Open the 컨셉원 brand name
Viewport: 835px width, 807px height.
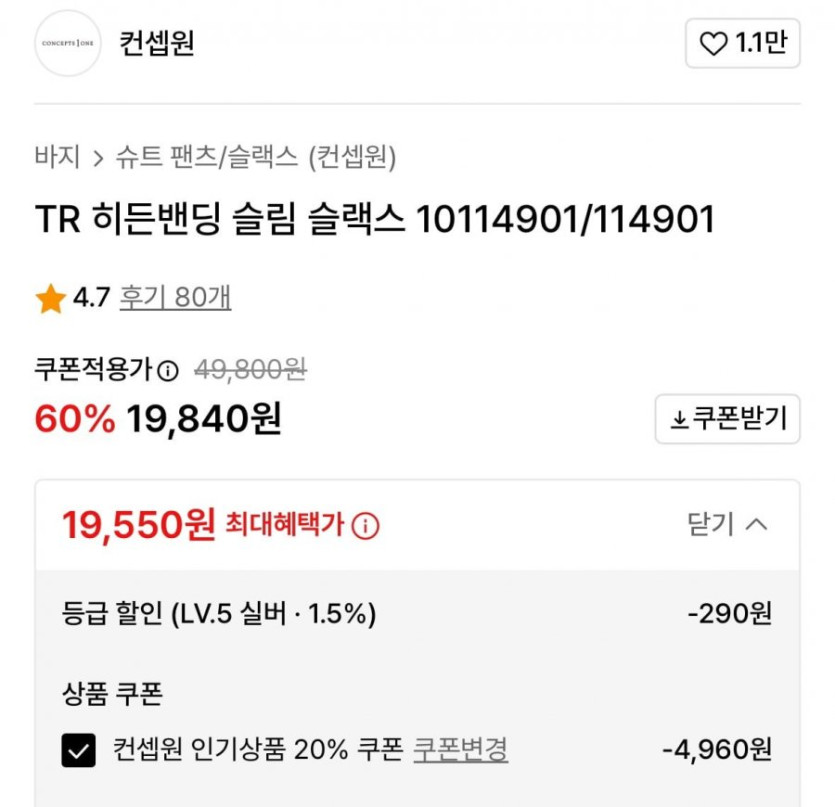point(157,44)
